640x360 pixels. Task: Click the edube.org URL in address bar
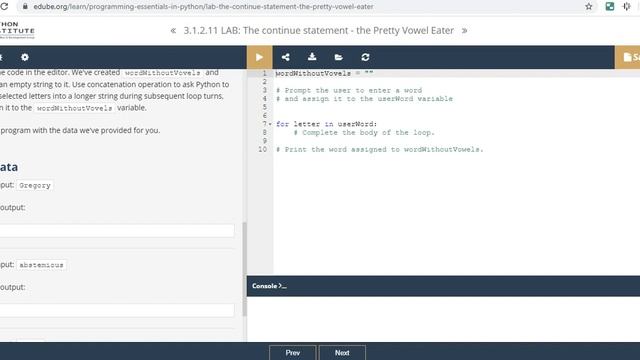click(203, 7)
